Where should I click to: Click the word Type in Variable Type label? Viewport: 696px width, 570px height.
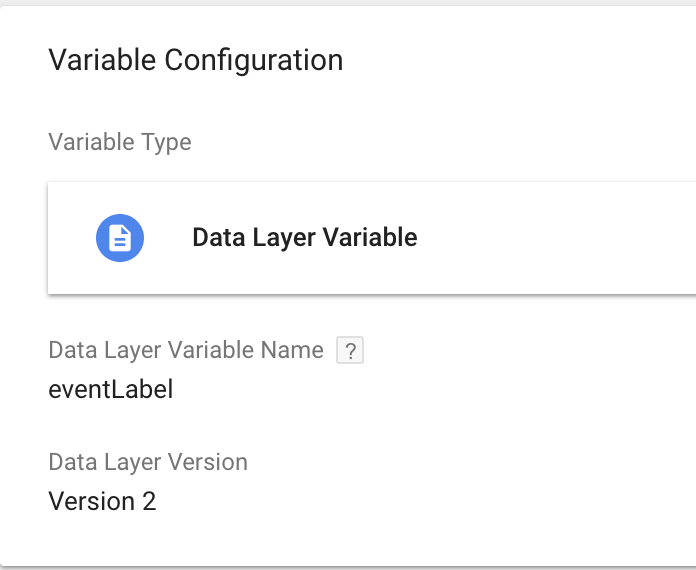coord(166,142)
